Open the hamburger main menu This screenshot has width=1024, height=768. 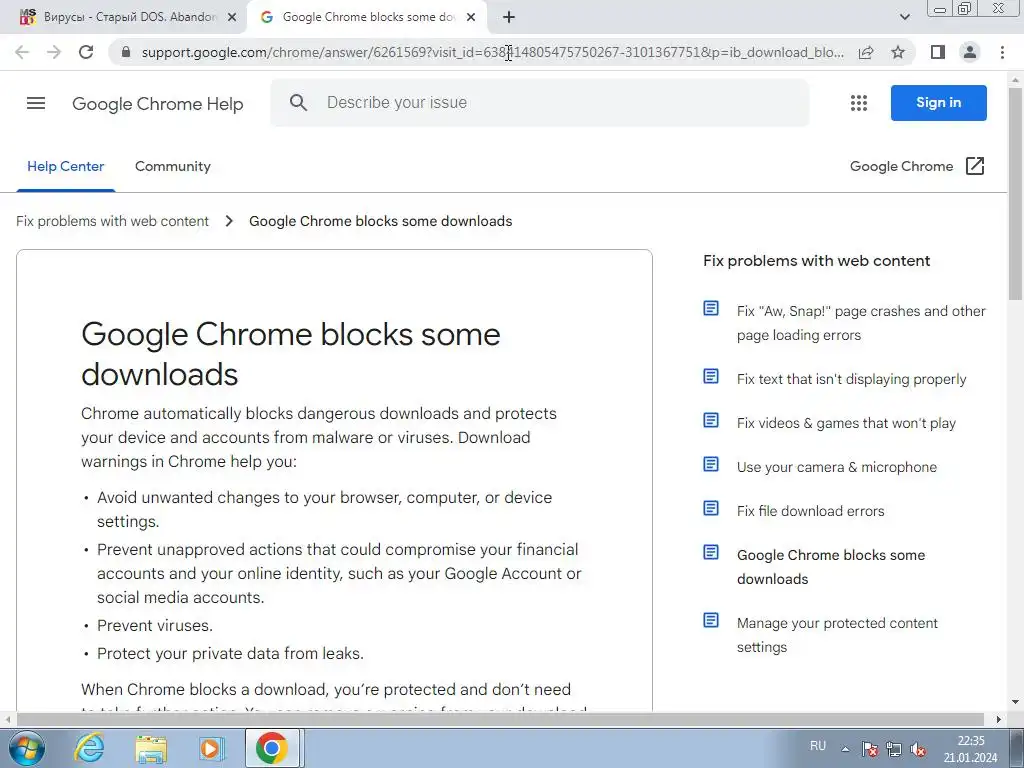(36, 103)
